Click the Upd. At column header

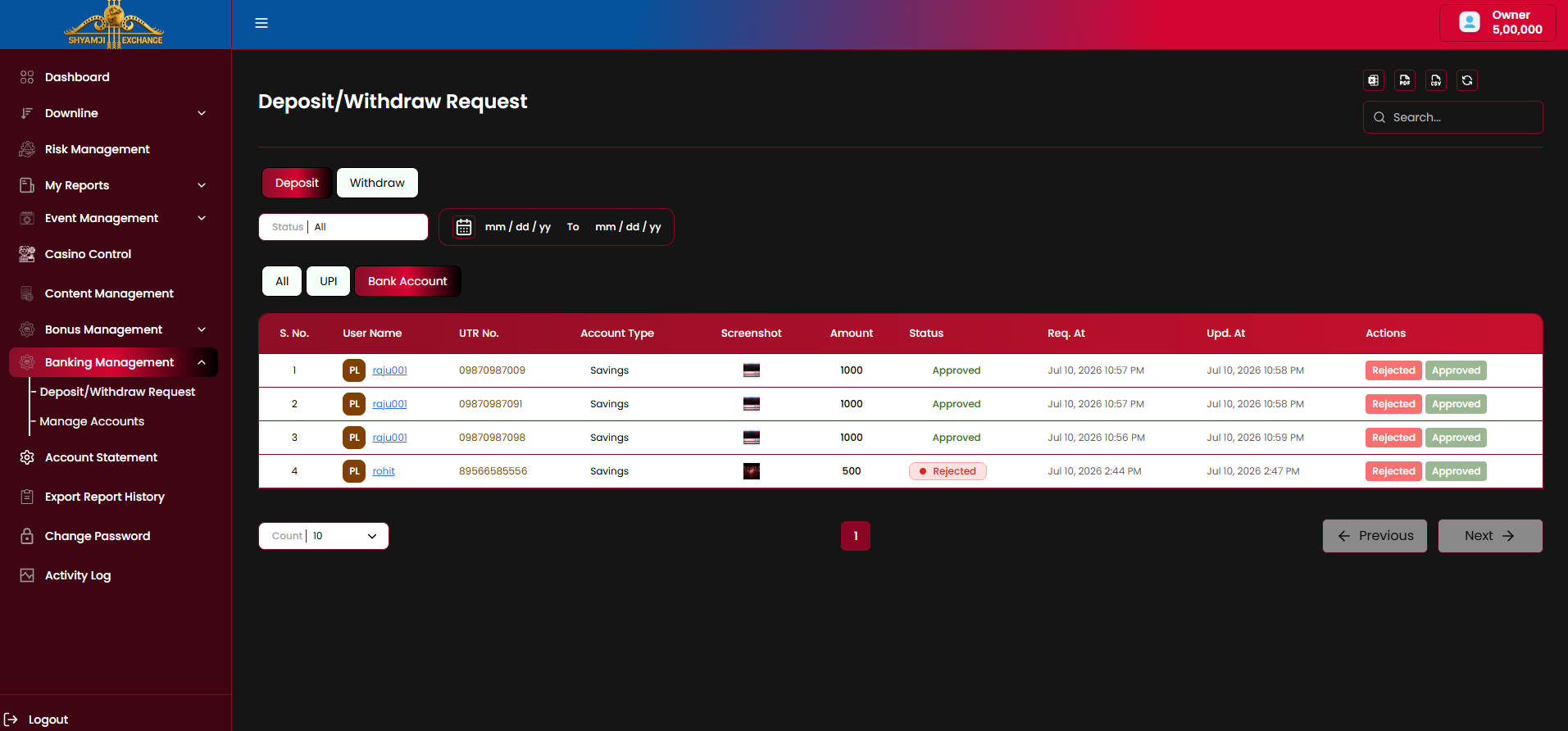[1225, 334]
